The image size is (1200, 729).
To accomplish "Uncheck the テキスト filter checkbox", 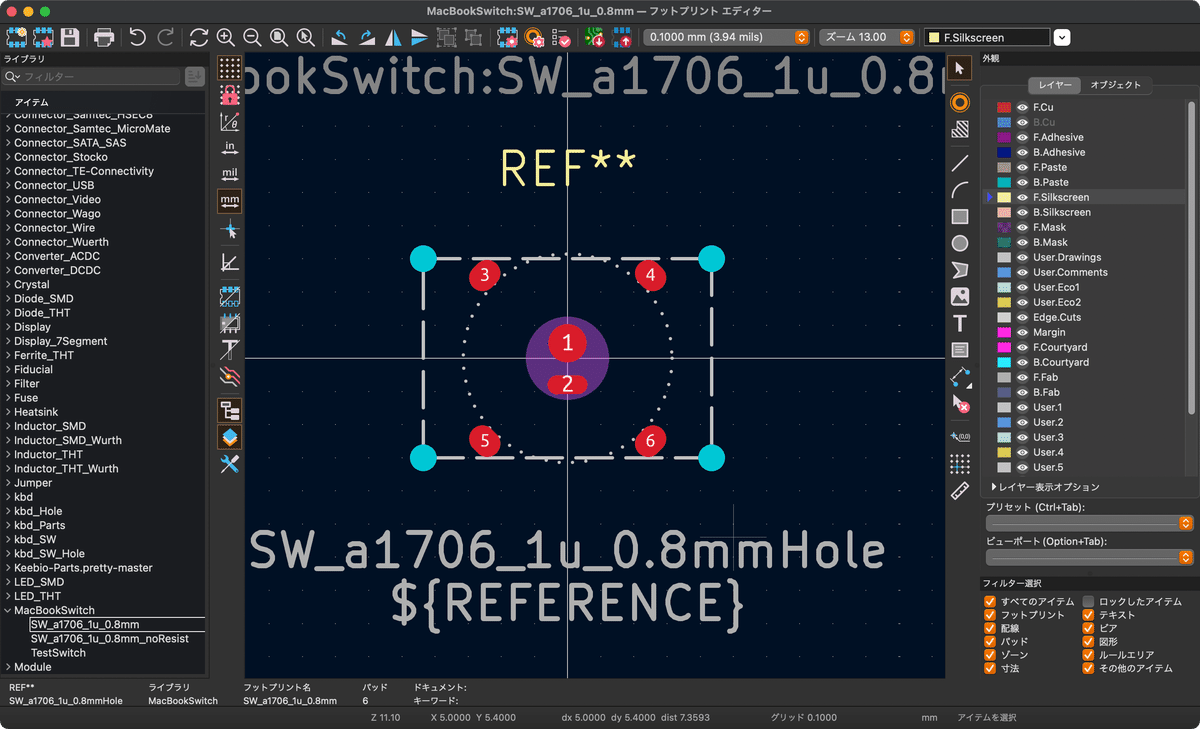I will (1089, 615).
